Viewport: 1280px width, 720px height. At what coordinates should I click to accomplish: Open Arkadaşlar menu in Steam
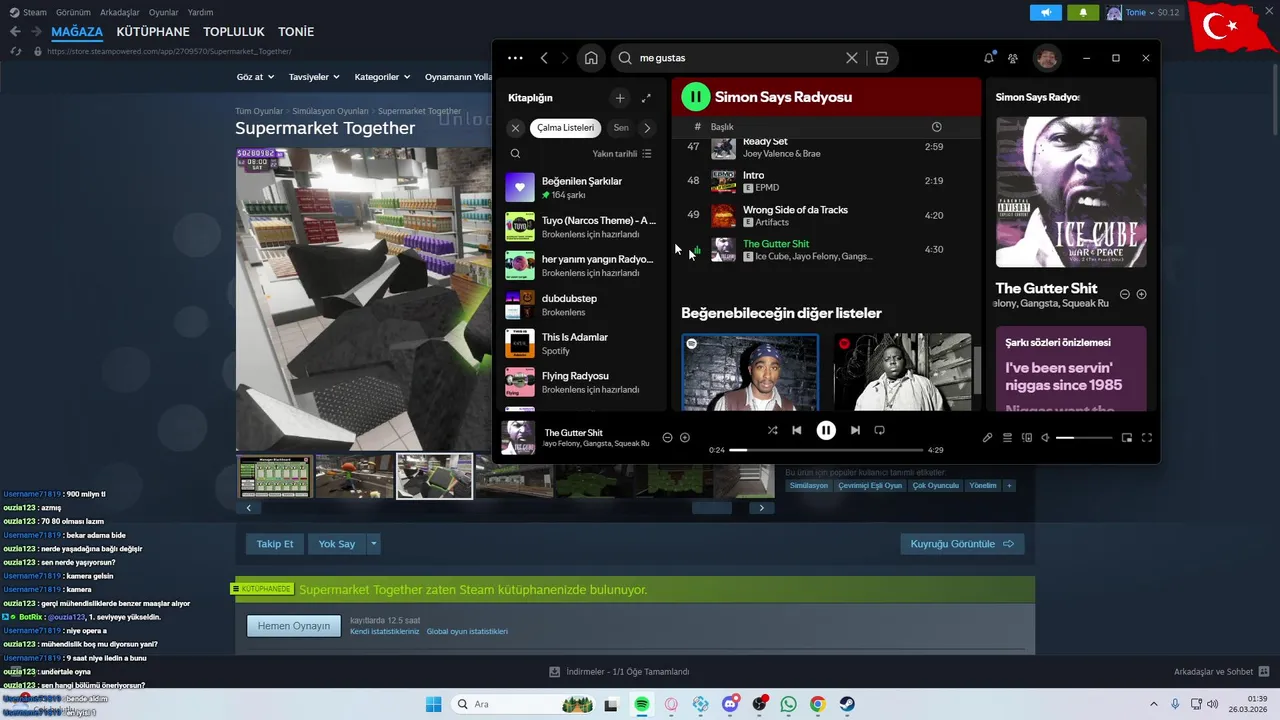coord(120,12)
